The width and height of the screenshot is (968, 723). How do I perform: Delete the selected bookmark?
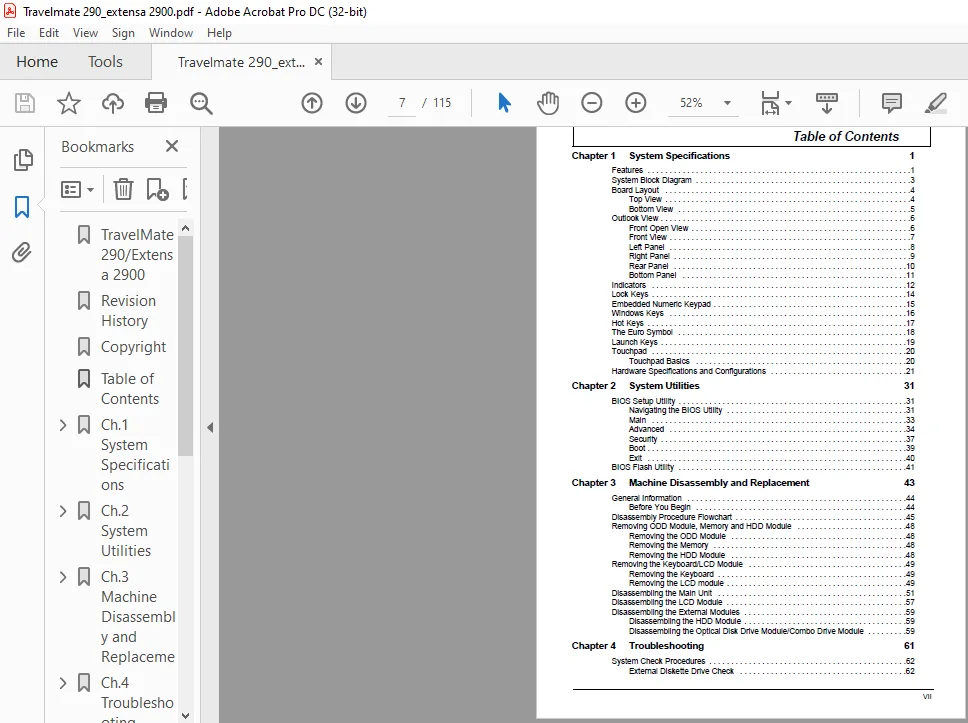tap(123, 189)
